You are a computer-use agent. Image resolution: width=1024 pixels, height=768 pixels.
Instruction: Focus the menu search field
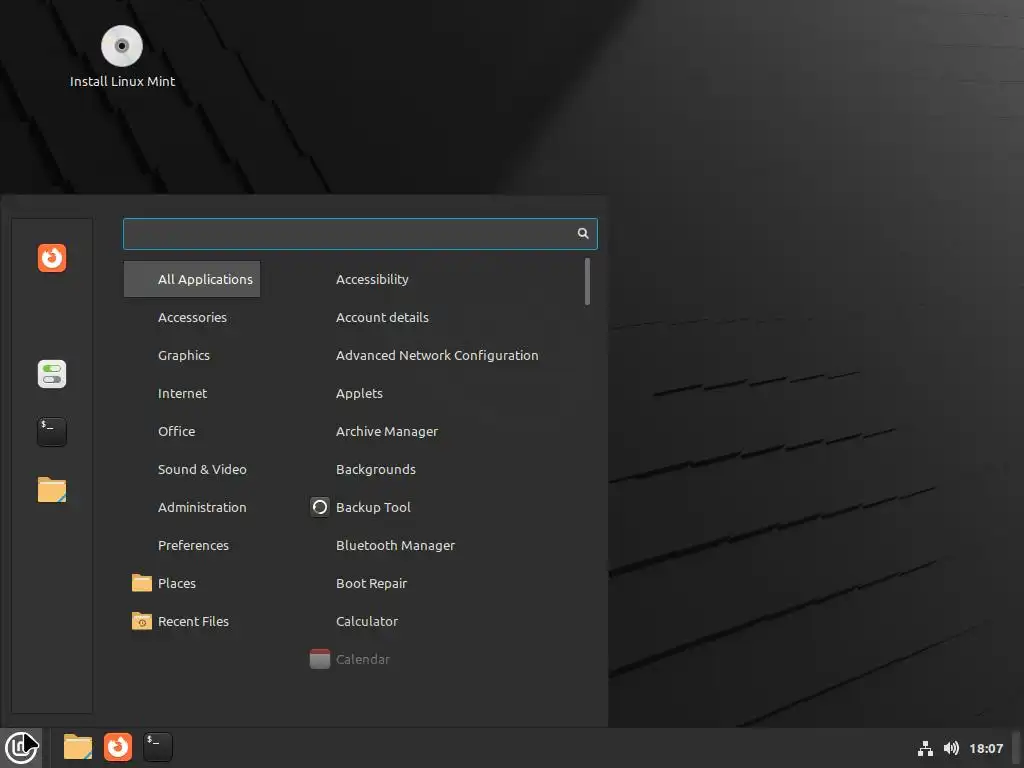[360, 234]
